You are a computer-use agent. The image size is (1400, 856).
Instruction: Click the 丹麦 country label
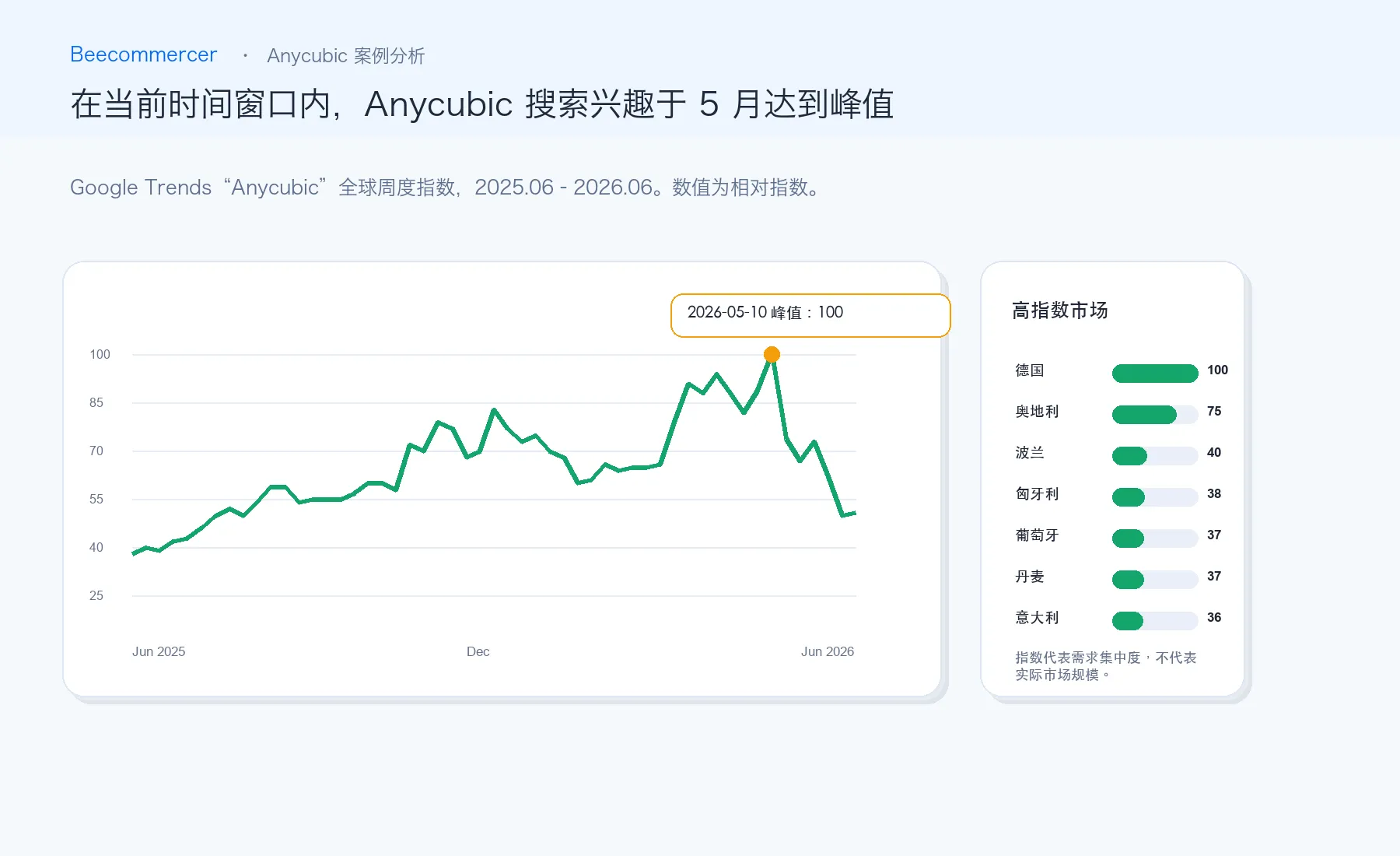[x=1029, y=577]
